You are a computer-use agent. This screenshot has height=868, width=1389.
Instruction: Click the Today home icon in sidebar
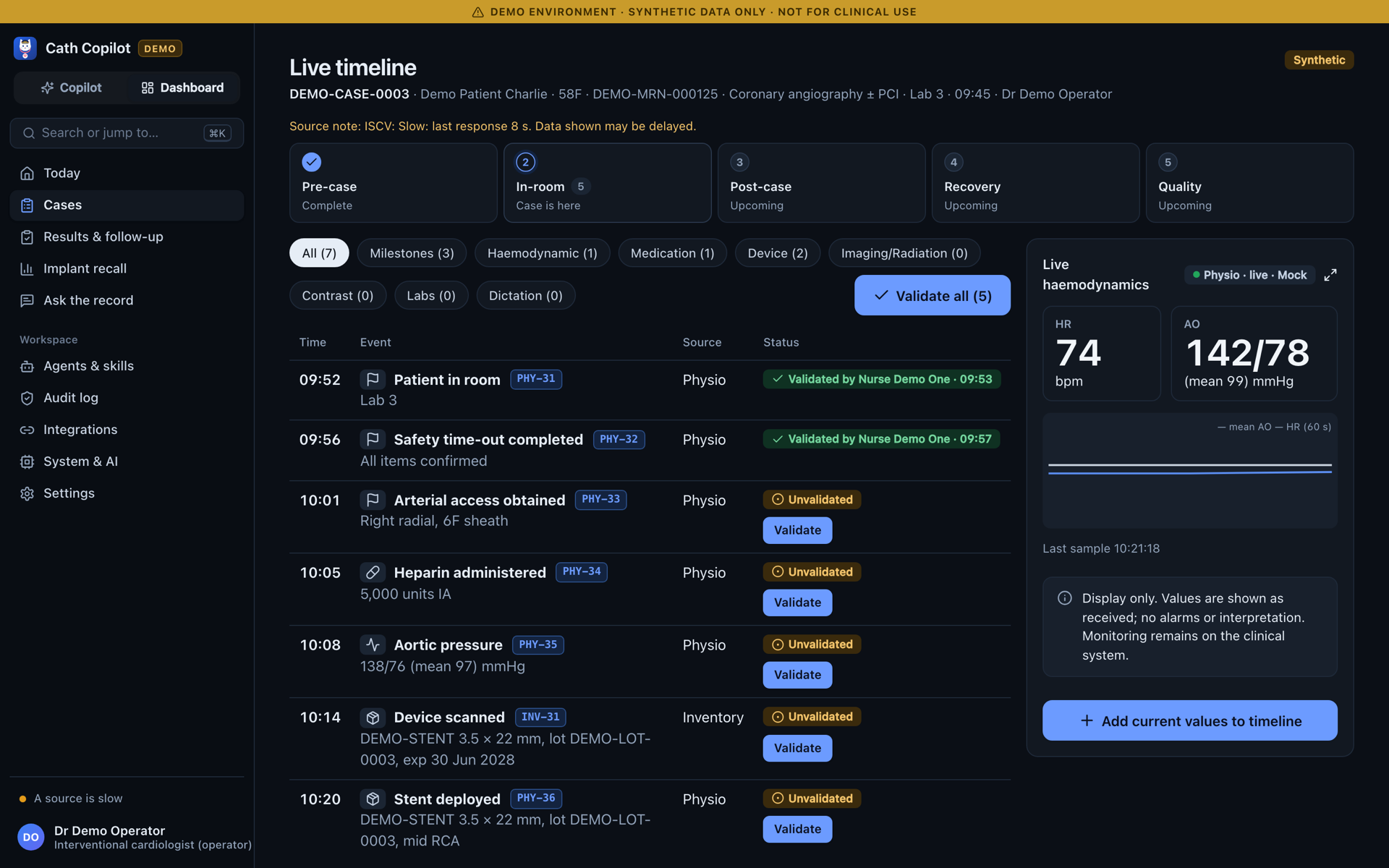point(27,174)
